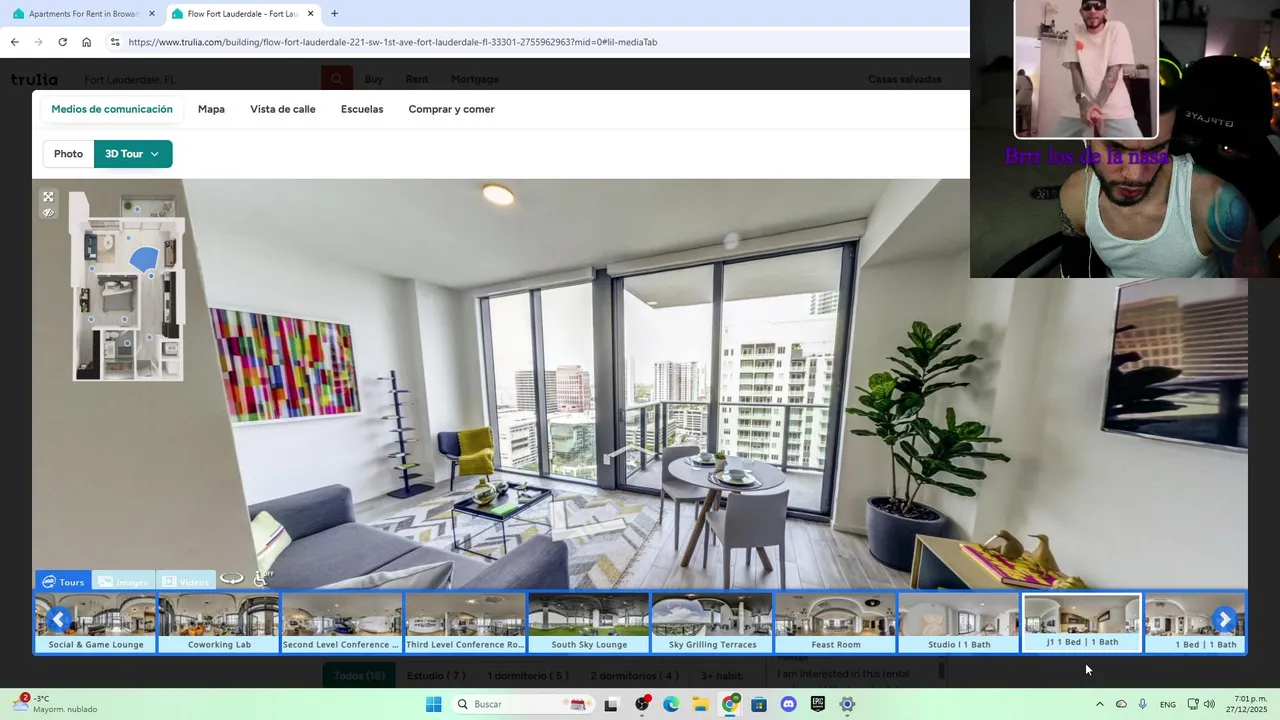Open a new browser tab
Viewport: 1280px width, 720px height.
coord(334,14)
